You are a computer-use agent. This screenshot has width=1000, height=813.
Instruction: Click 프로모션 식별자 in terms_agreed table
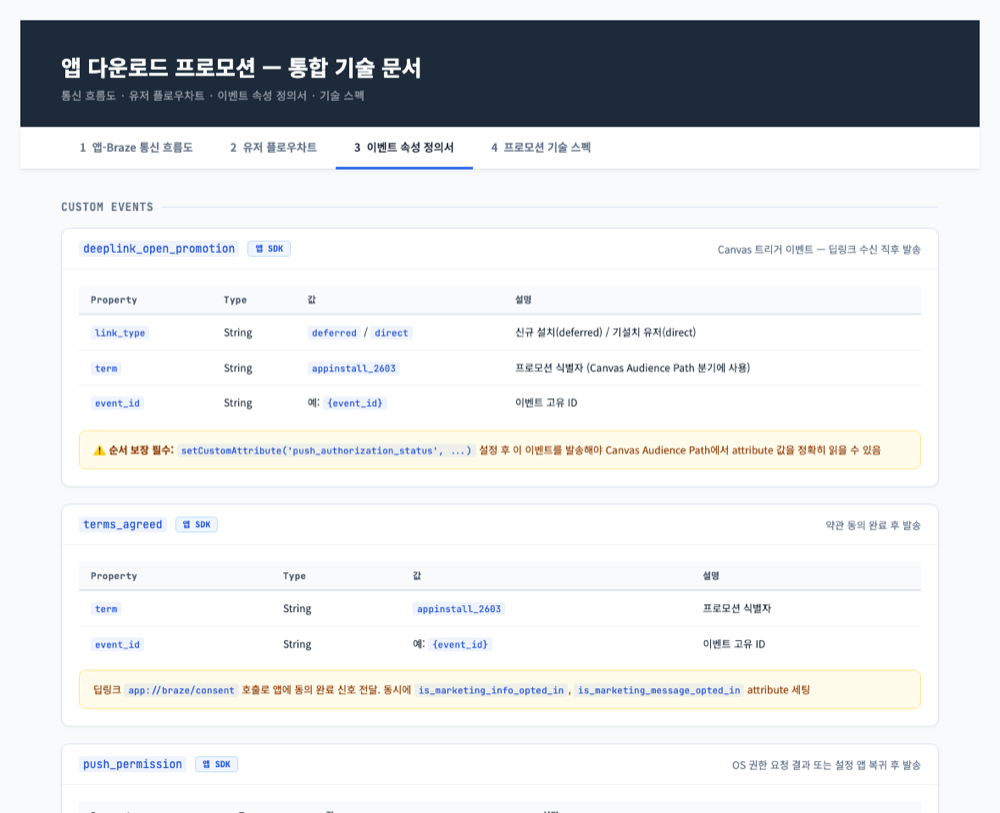tap(737, 608)
